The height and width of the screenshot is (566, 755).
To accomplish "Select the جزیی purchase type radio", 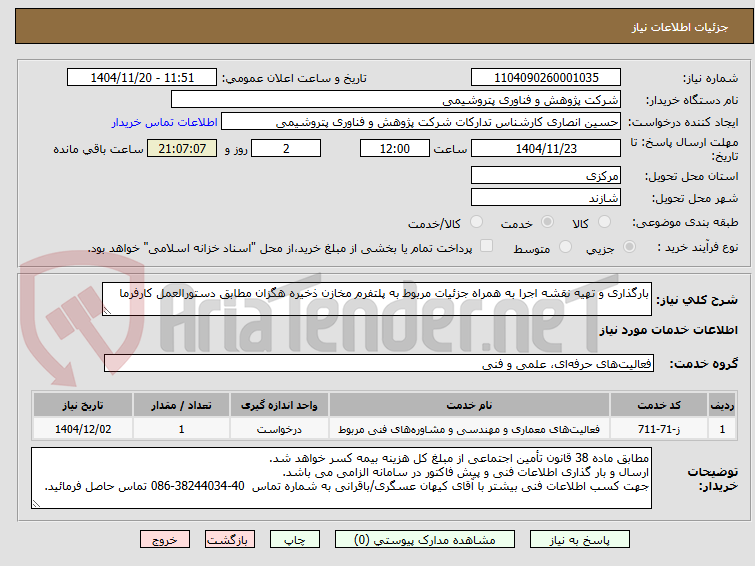I will (x=629, y=247).
